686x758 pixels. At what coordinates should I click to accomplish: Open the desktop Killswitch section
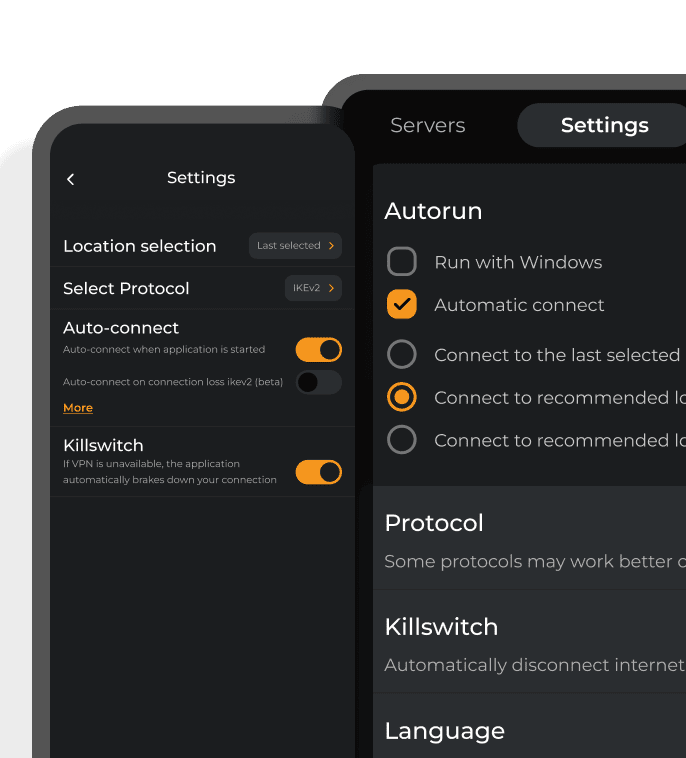click(529, 641)
